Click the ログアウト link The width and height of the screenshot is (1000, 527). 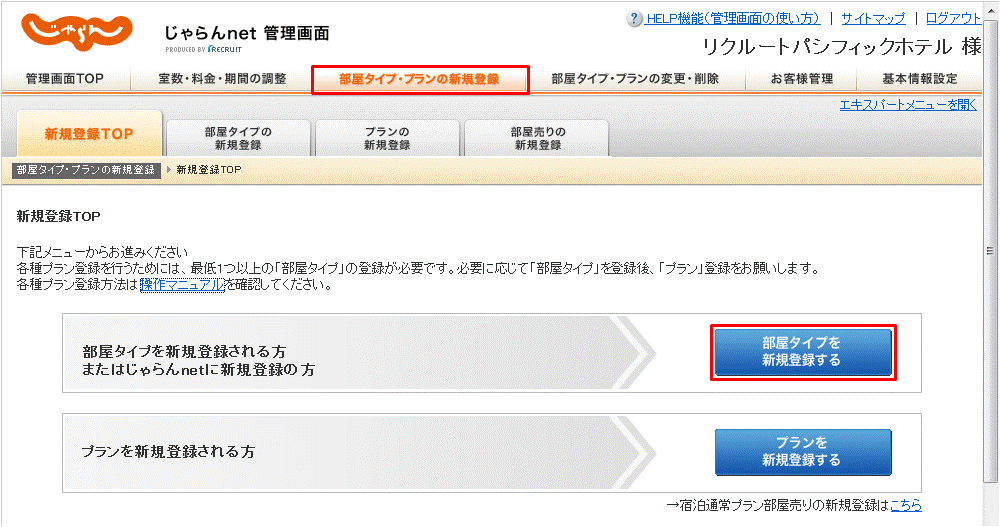coord(953,19)
